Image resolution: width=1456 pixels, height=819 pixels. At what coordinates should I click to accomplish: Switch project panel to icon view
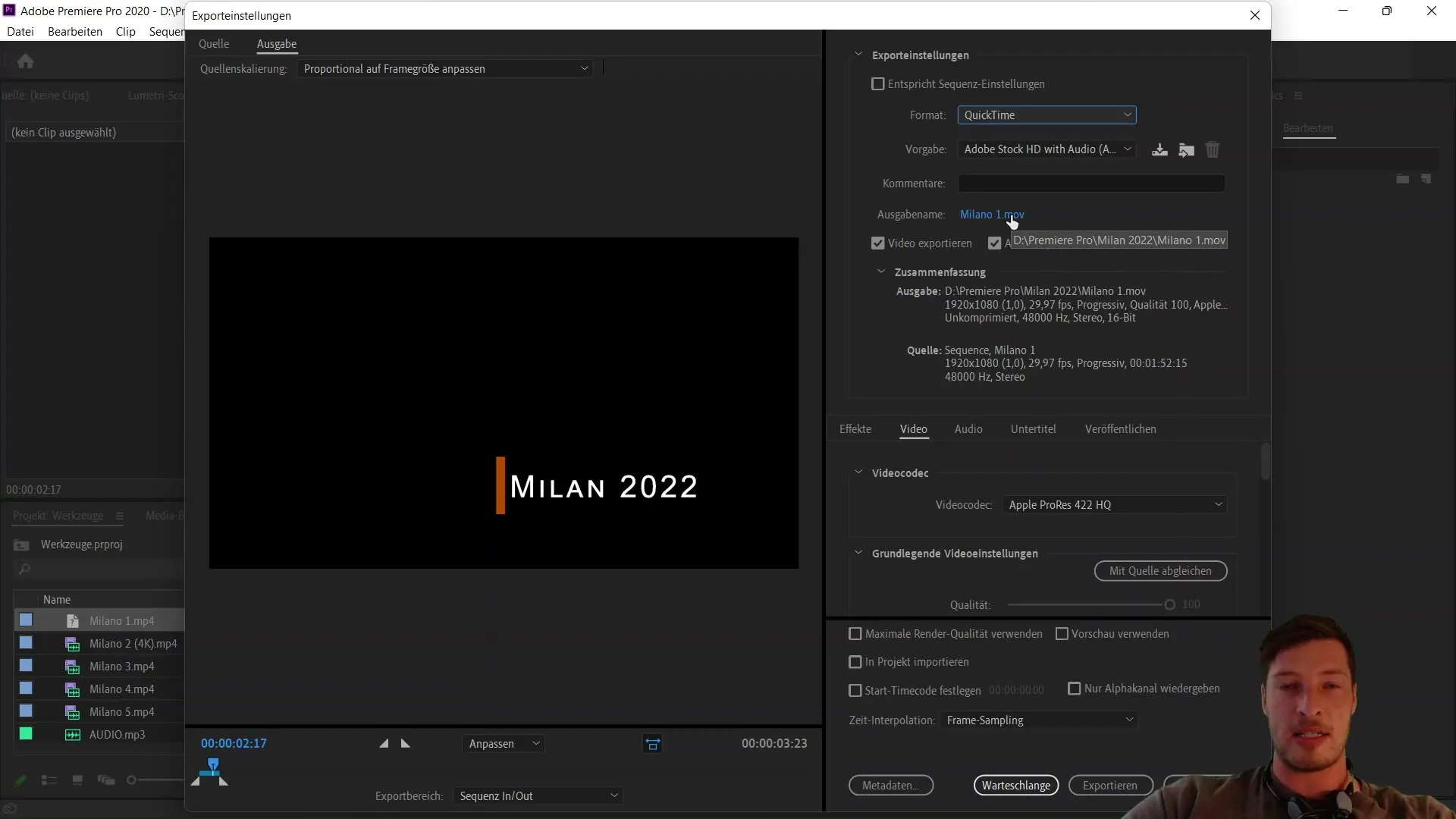(77, 780)
